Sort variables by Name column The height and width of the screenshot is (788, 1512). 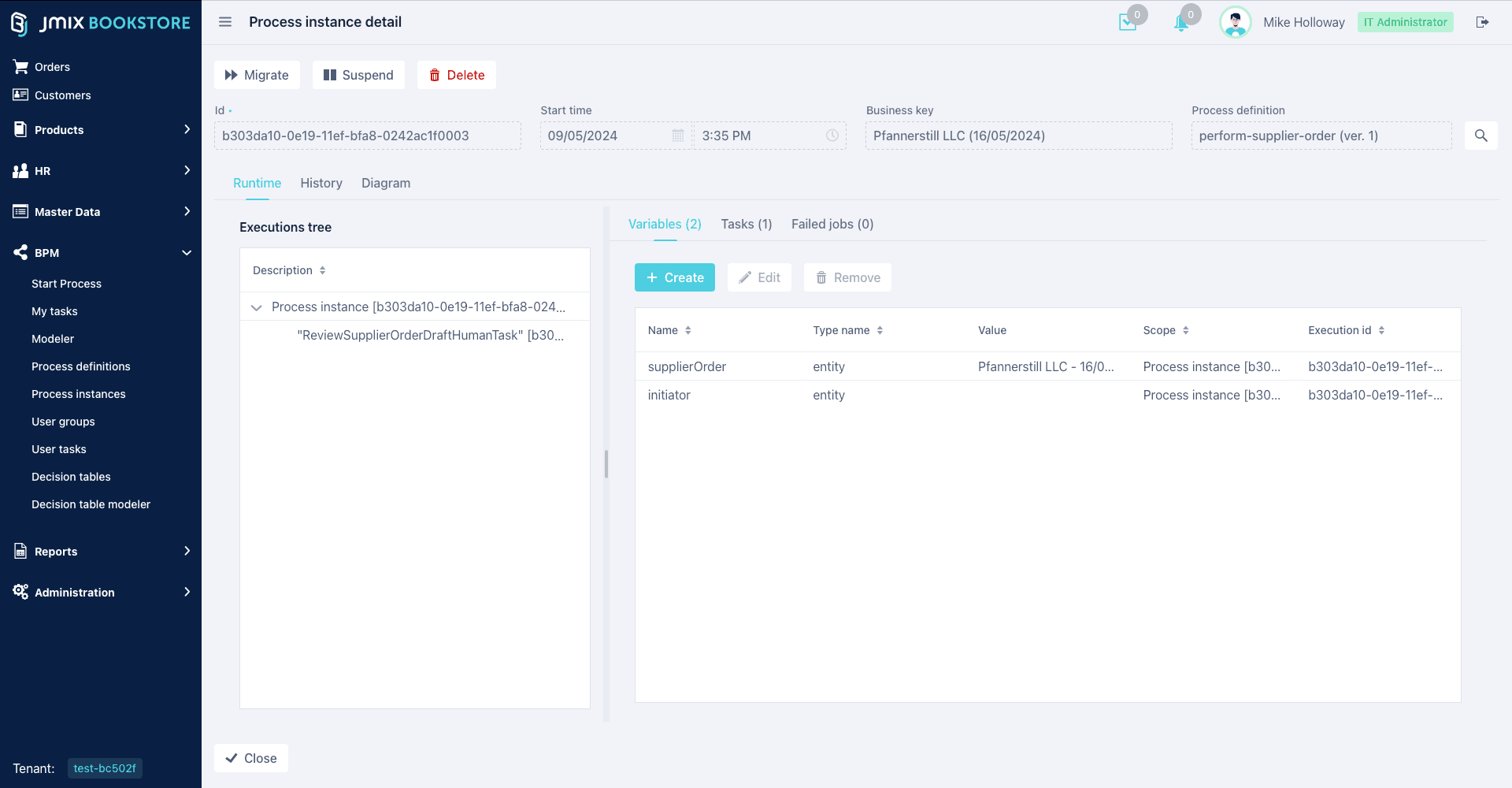pos(687,330)
